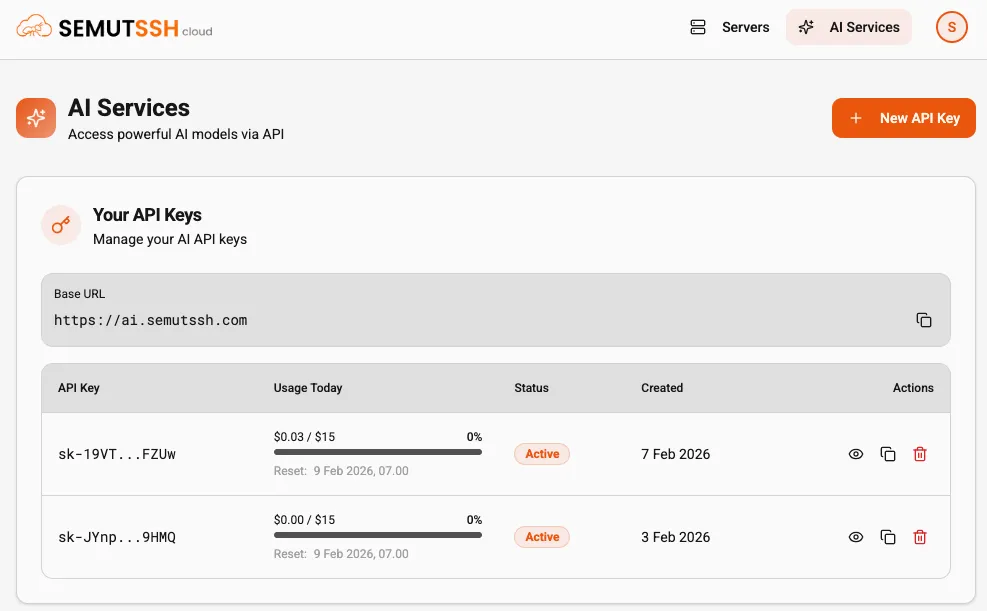Toggle the Active status on the sk-19VT key
This screenshot has width=987, height=611.
pyautogui.click(x=541, y=454)
